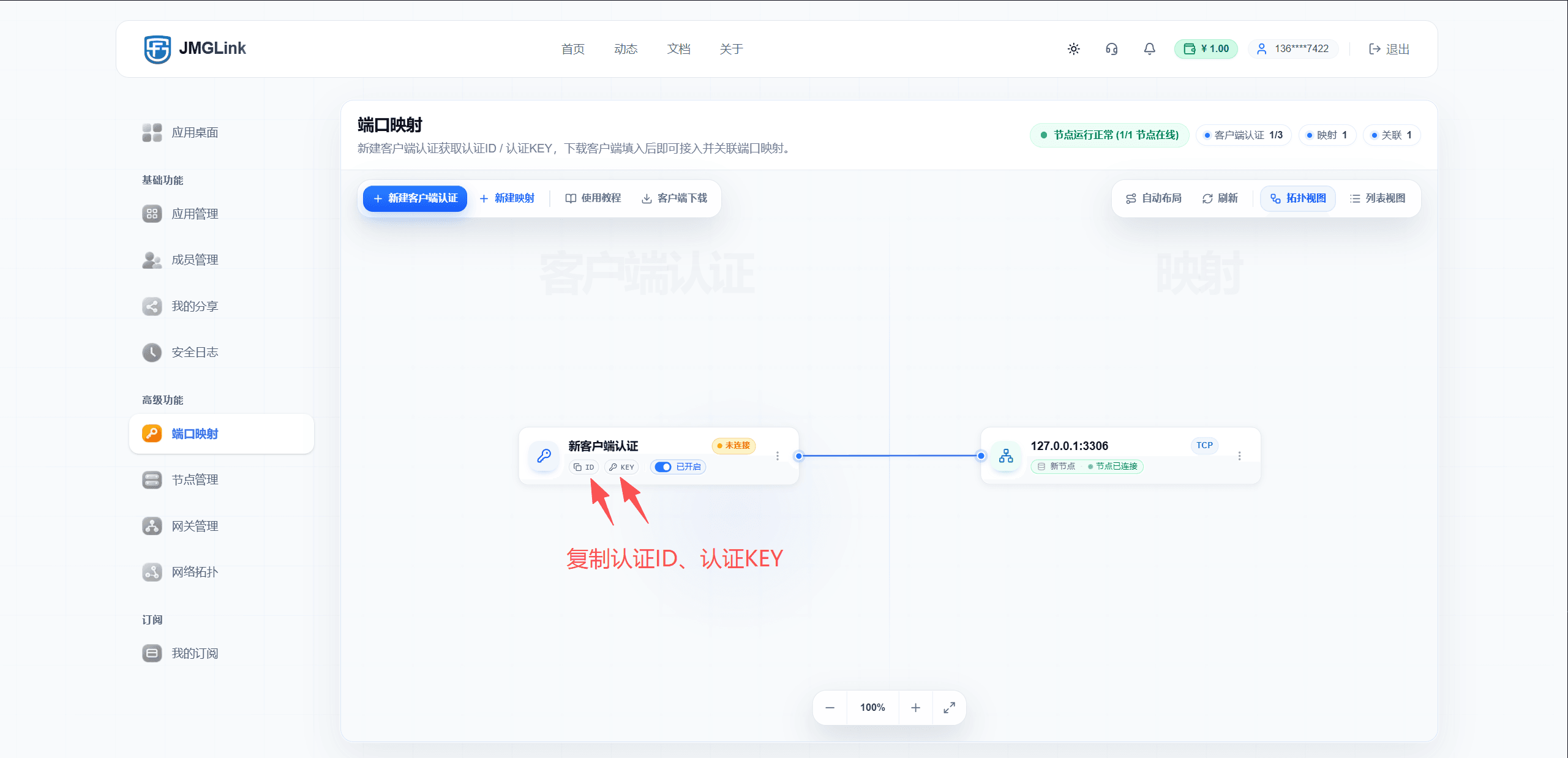The image size is (1568, 758).
Task: Switch to 拓扑视图 topology view
Action: tap(1298, 198)
